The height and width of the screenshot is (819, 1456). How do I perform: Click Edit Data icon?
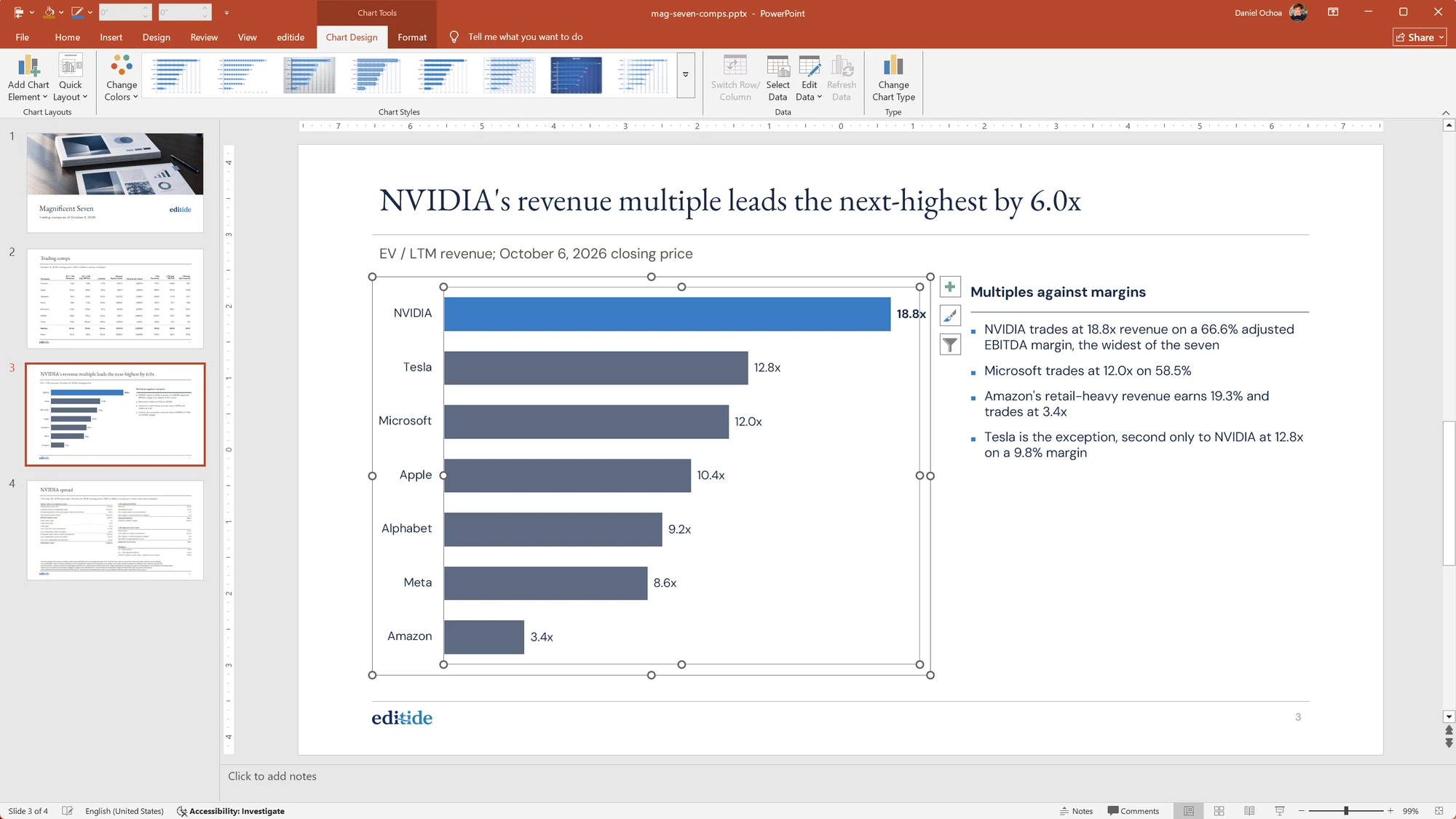coord(809,67)
